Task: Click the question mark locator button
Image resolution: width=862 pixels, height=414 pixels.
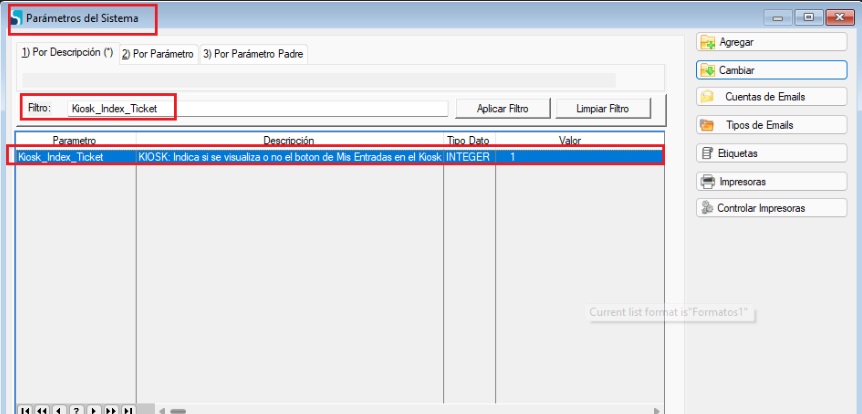Action: pos(76,410)
